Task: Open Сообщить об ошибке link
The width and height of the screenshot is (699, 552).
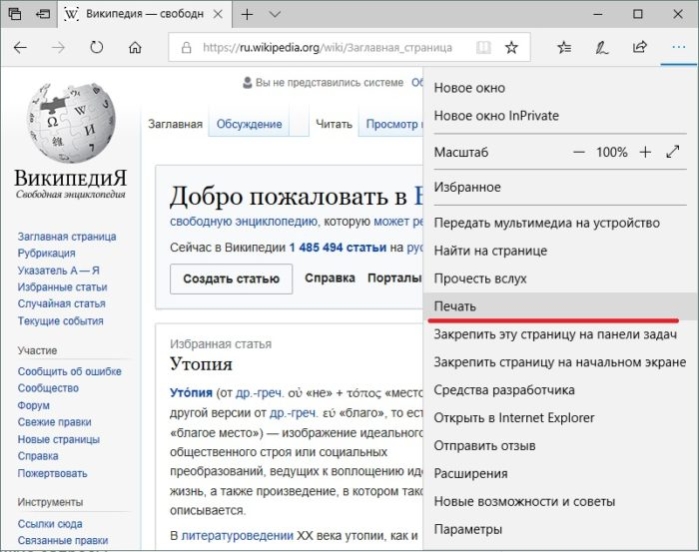Action: (70, 371)
